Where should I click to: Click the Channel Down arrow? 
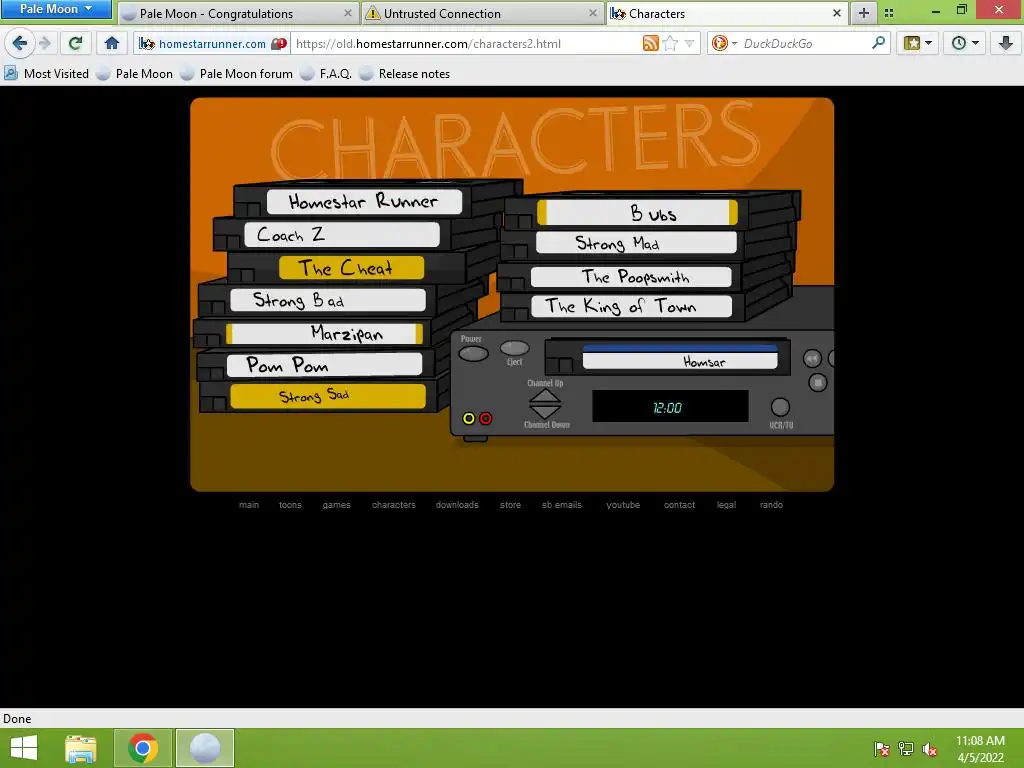pyautogui.click(x=545, y=412)
